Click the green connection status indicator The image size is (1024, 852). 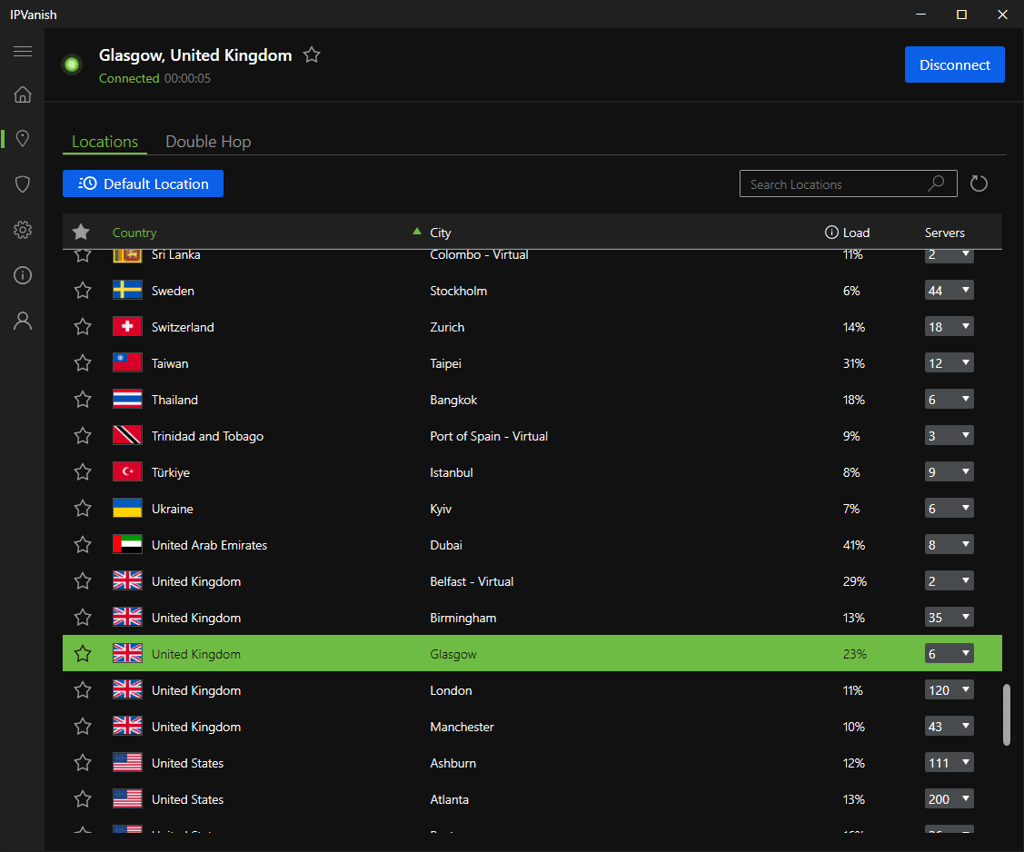click(72, 65)
